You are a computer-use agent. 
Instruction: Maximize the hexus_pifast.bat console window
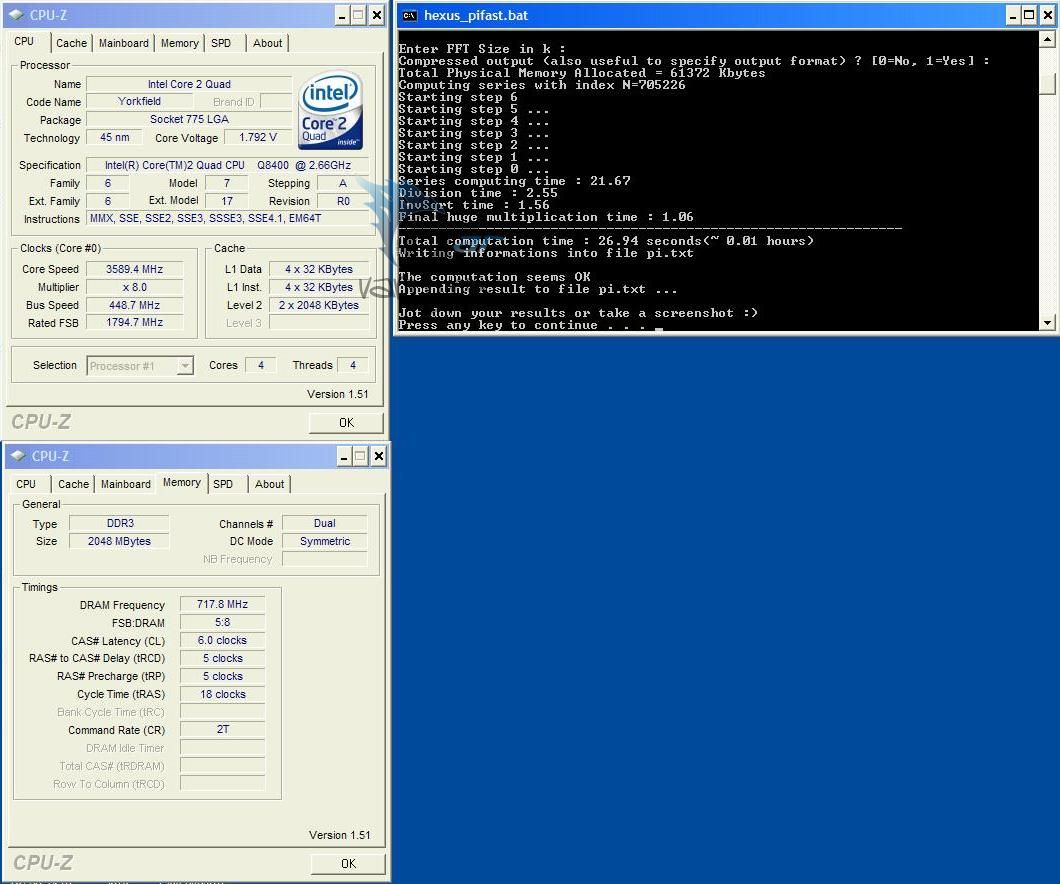tap(1029, 16)
